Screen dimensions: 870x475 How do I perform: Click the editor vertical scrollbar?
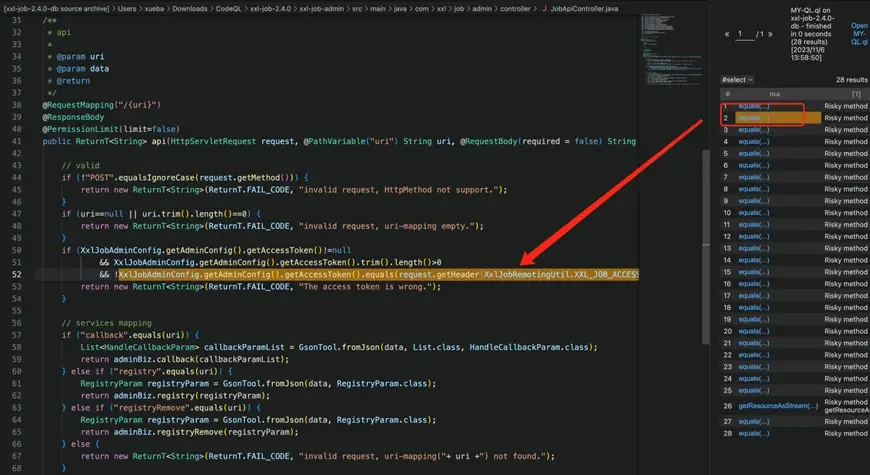click(x=706, y=247)
